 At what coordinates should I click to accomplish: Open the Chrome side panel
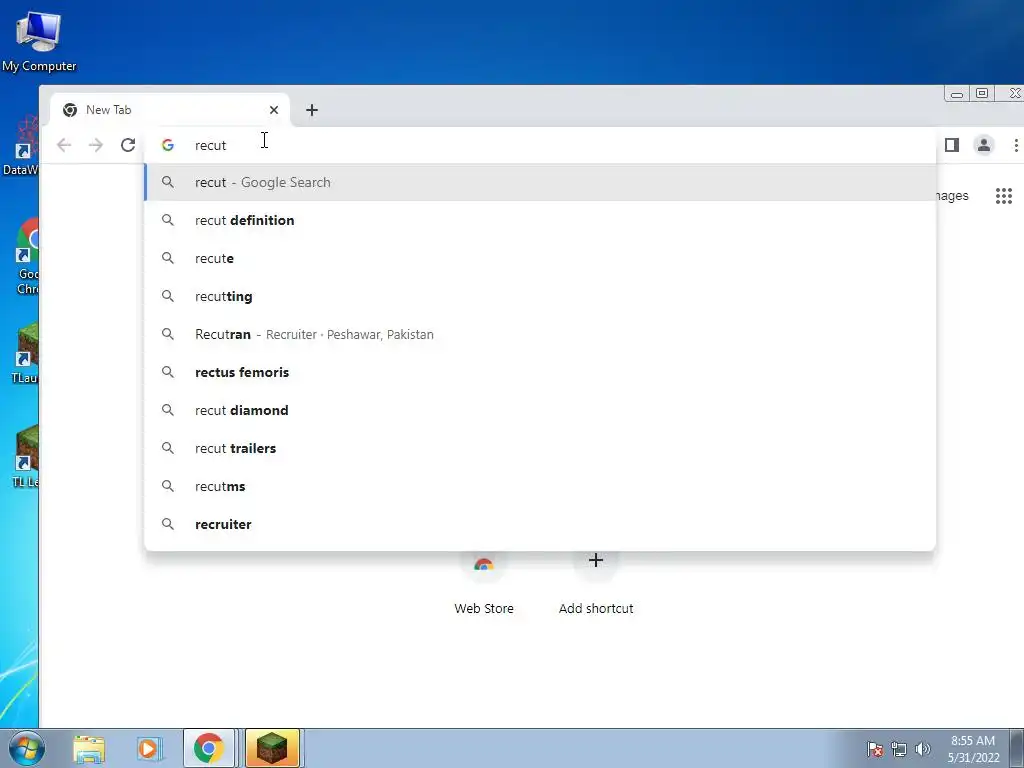tap(952, 145)
